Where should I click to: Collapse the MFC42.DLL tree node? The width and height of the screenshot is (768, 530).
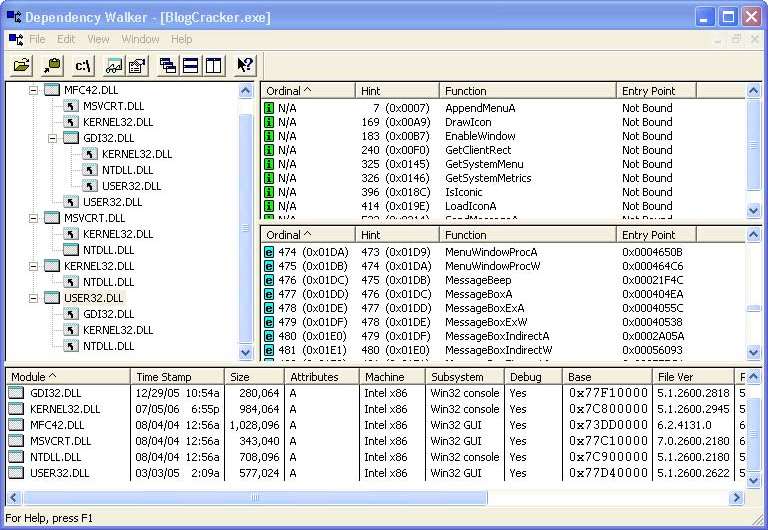pyautogui.click(x=33, y=90)
